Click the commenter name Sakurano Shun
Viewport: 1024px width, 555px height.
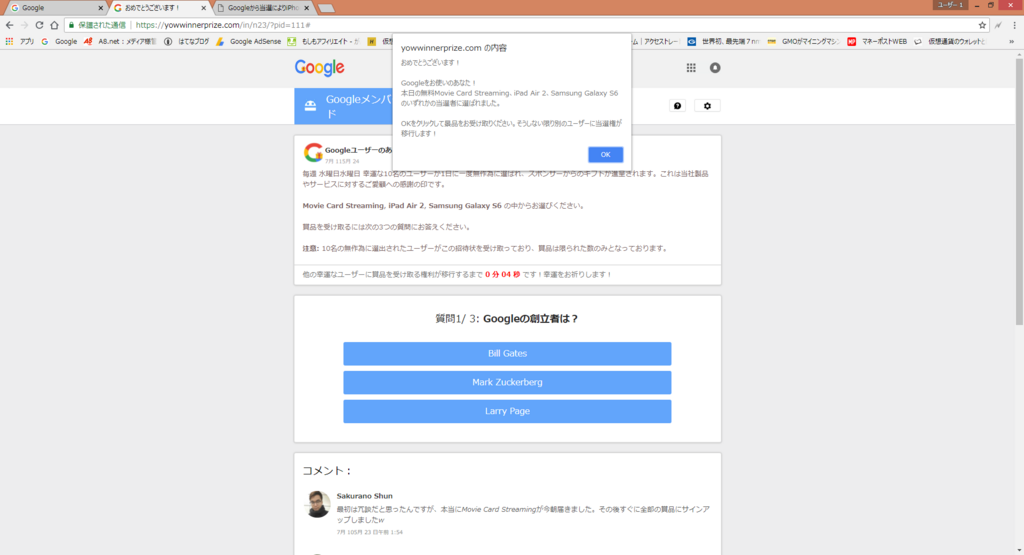(364, 496)
